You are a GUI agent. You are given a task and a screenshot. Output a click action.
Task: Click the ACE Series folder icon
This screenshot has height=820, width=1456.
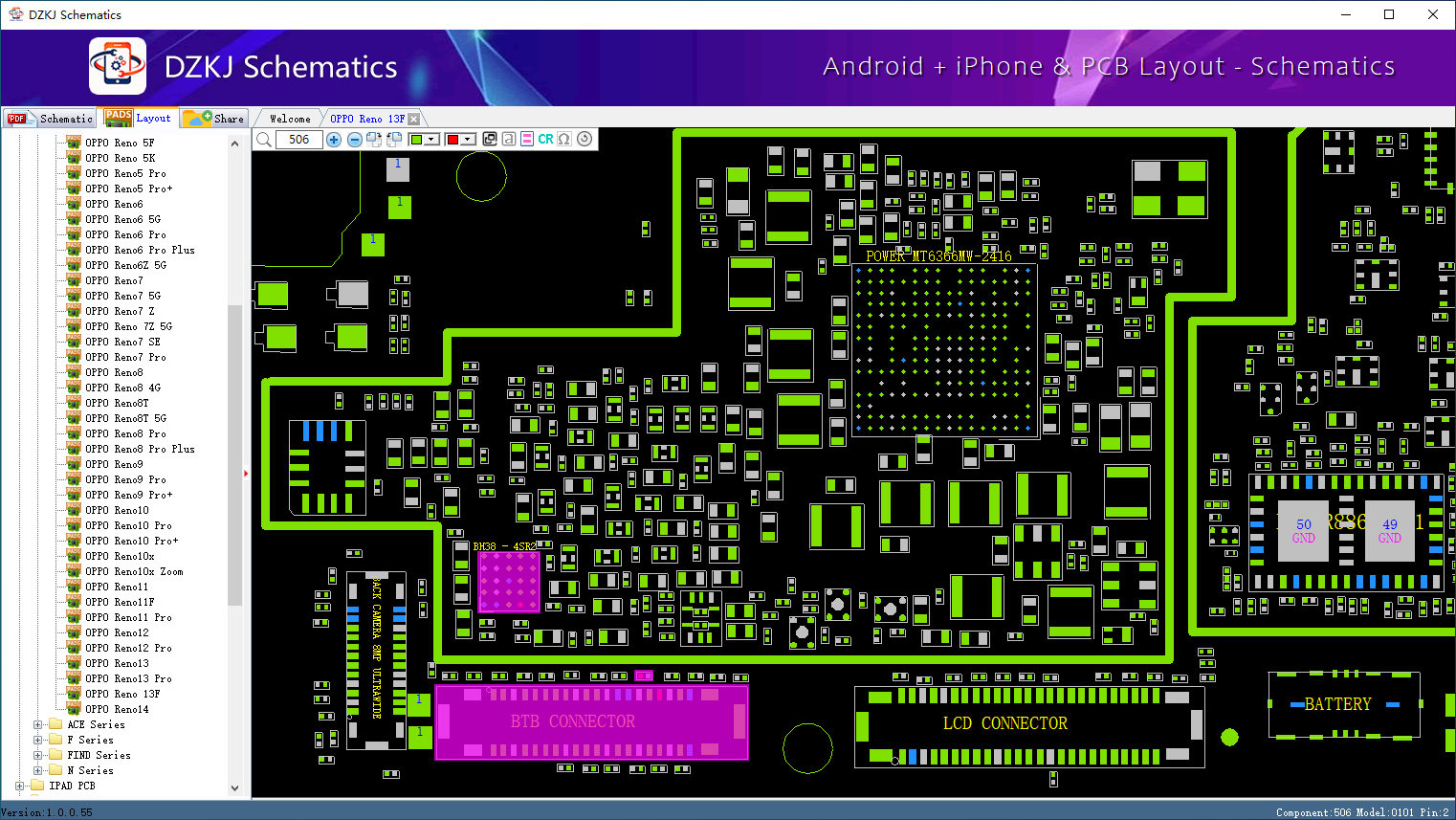(55, 724)
